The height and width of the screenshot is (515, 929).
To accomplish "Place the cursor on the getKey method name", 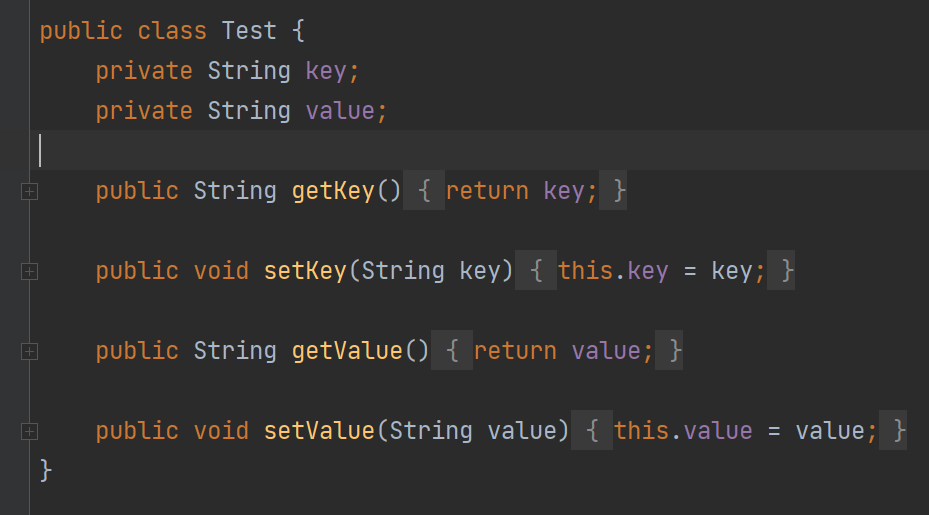I will [x=333, y=191].
